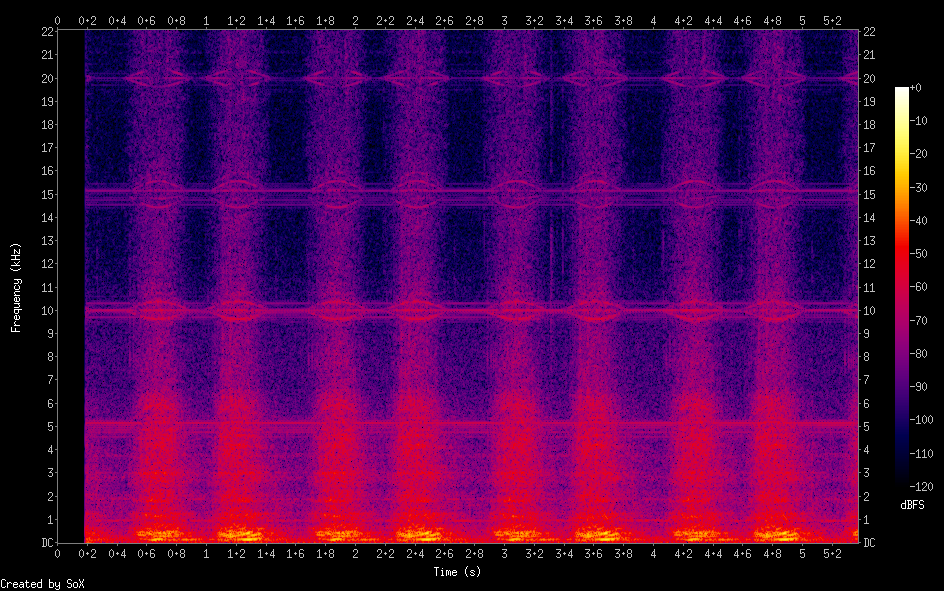Click "1" on the left frequency axis
The height and width of the screenshot is (591, 944).
pos(51,519)
